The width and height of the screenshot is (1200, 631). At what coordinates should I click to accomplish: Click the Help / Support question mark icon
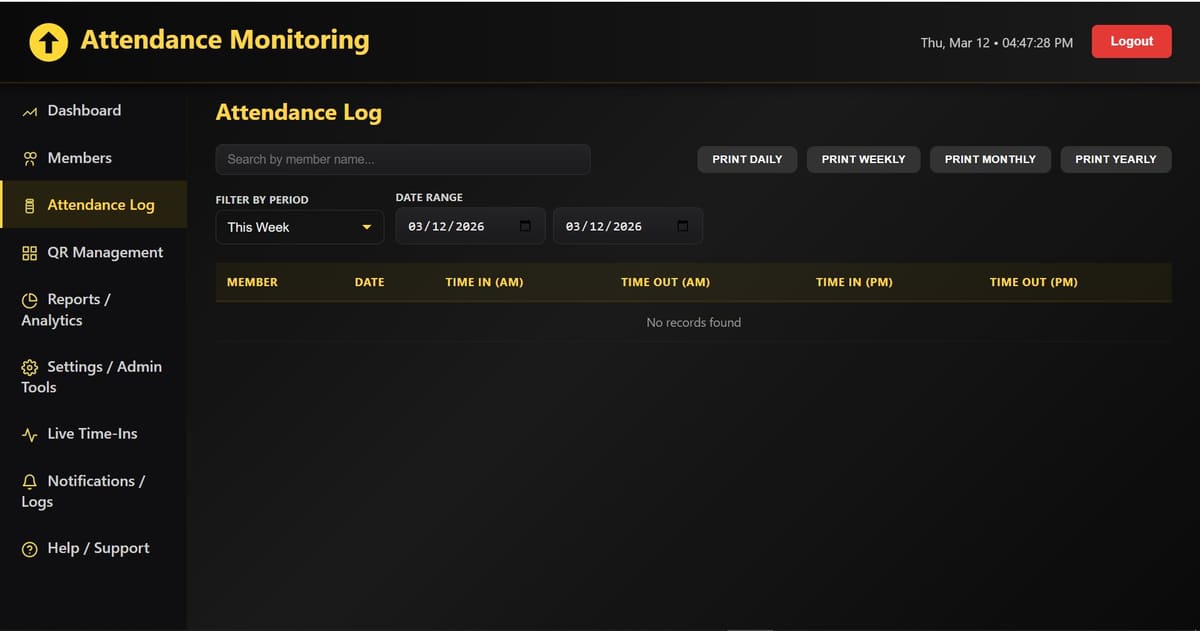pyautogui.click(x=30, y=549)
